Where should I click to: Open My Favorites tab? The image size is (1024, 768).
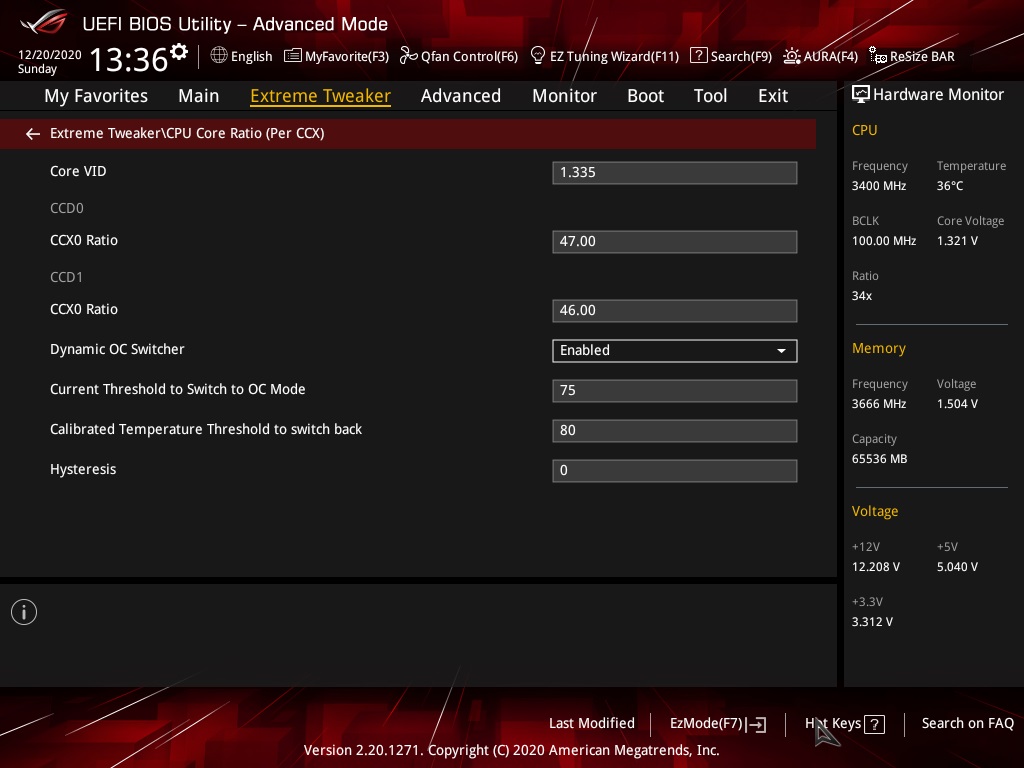pyautogui.click(x=96, y=96)
